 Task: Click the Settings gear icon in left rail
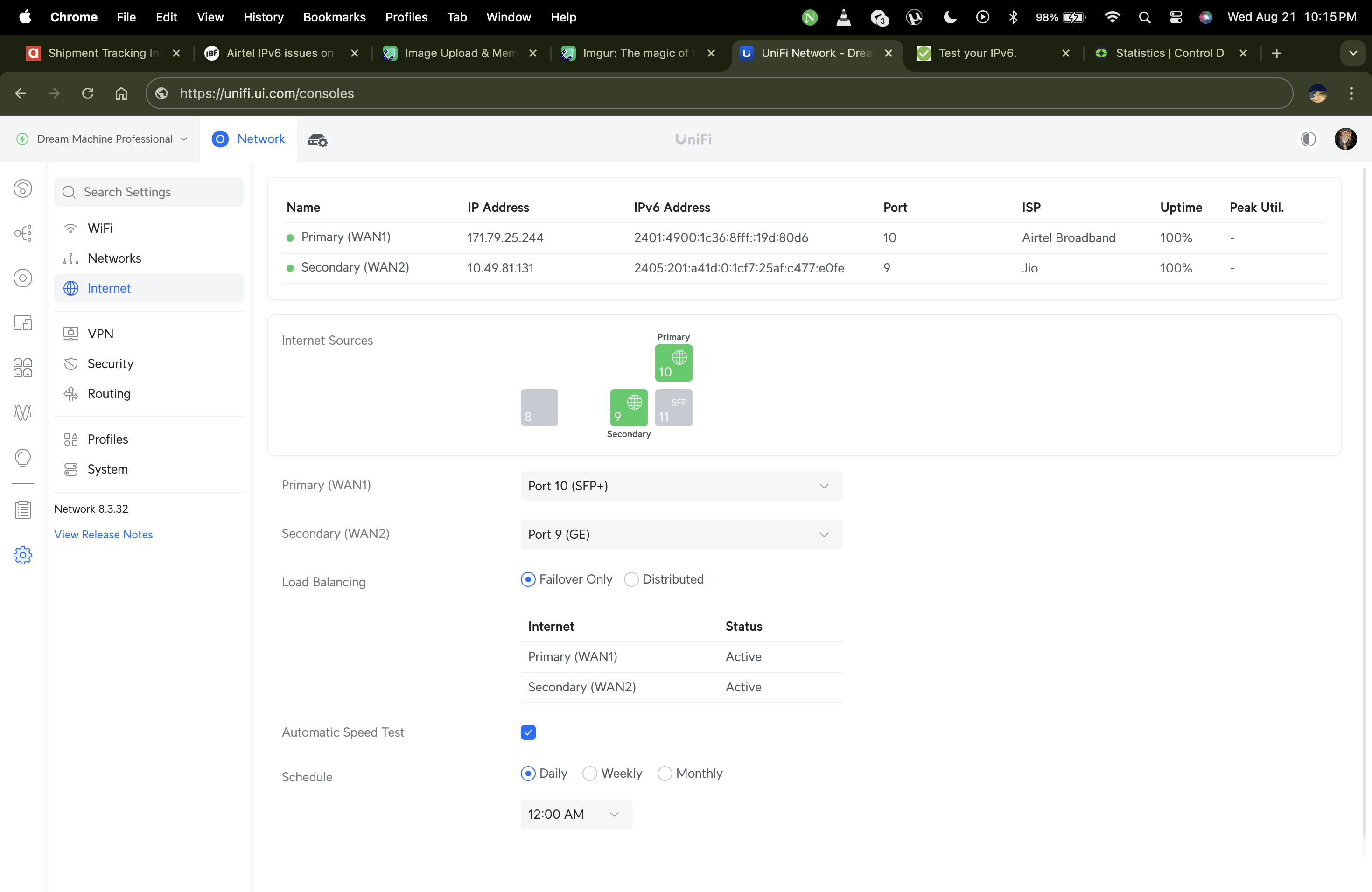[22, 555]
